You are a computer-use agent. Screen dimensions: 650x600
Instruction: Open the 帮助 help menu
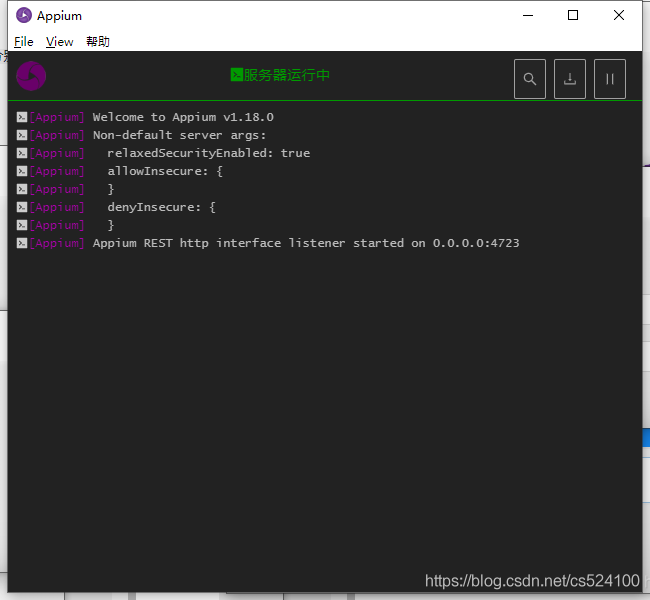coord(98,41)
